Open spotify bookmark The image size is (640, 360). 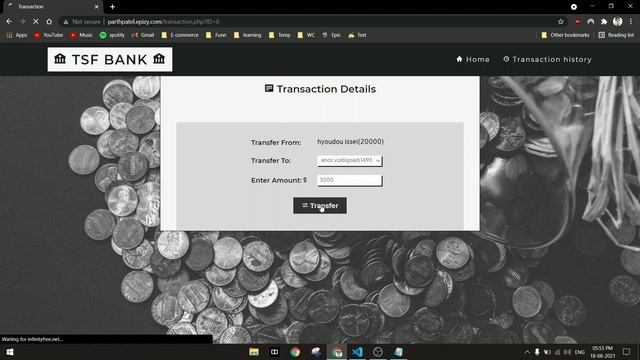coord(112,35)
